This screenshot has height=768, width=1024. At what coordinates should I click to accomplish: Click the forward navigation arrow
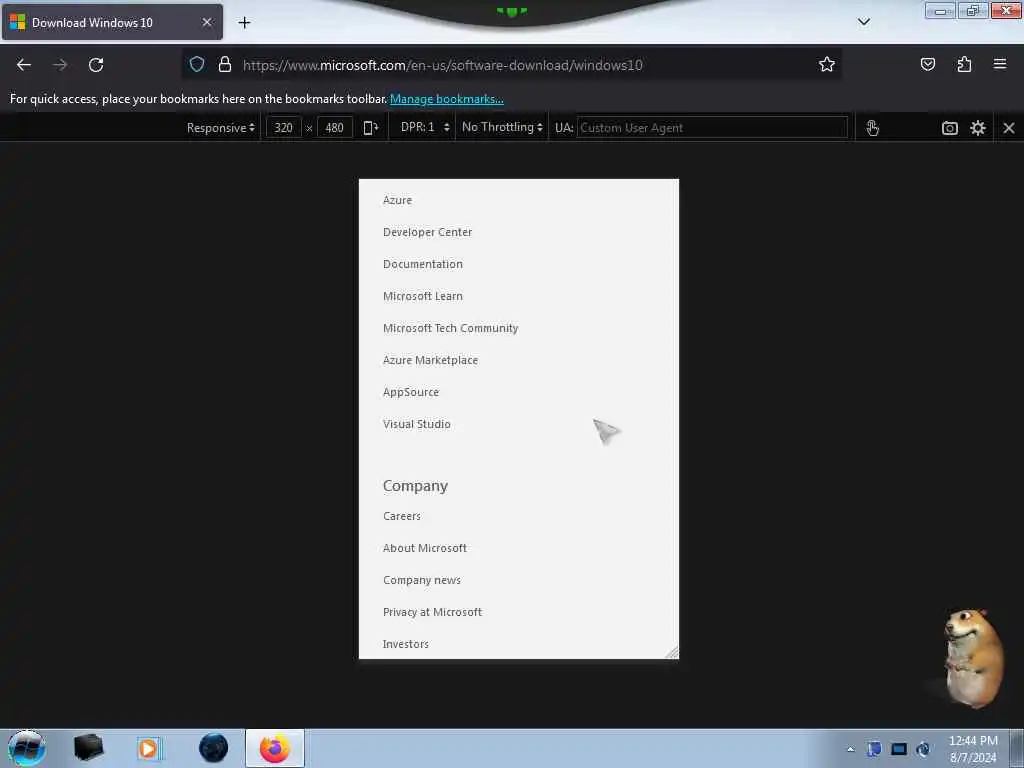tap(60, 65)
